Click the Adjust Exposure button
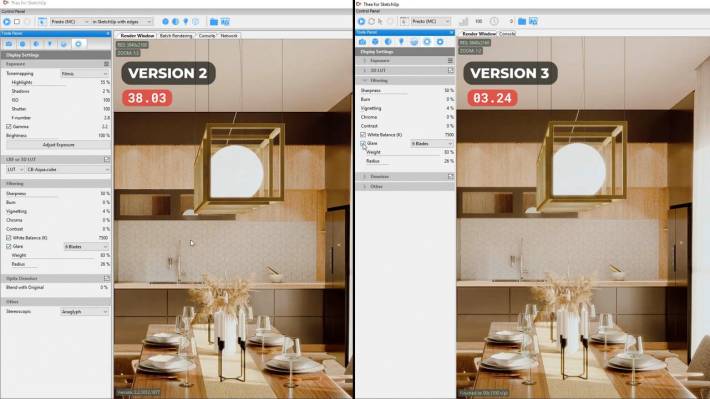Image resolution: width=710 pixels, height=399 pixels. point(58,145)
